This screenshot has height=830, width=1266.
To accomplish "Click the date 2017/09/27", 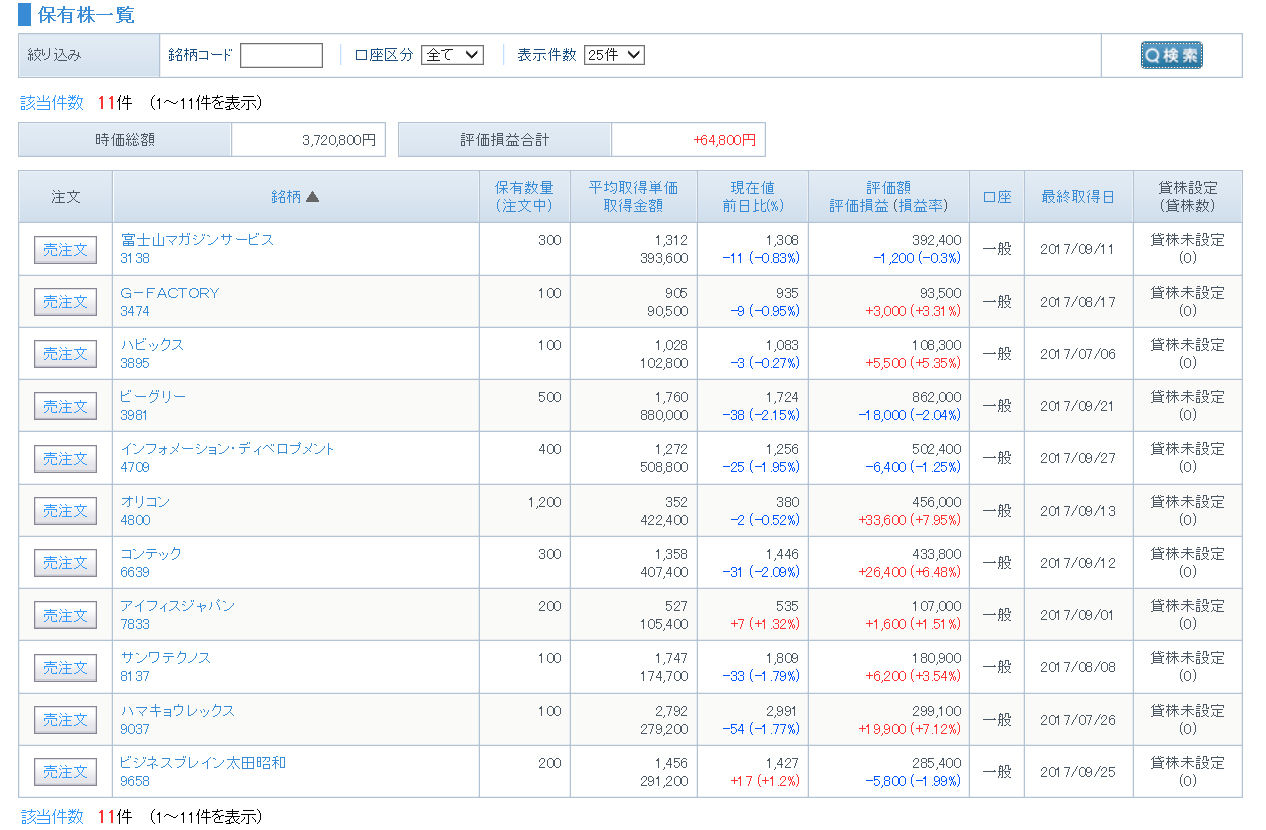I will pos(1078,458).
